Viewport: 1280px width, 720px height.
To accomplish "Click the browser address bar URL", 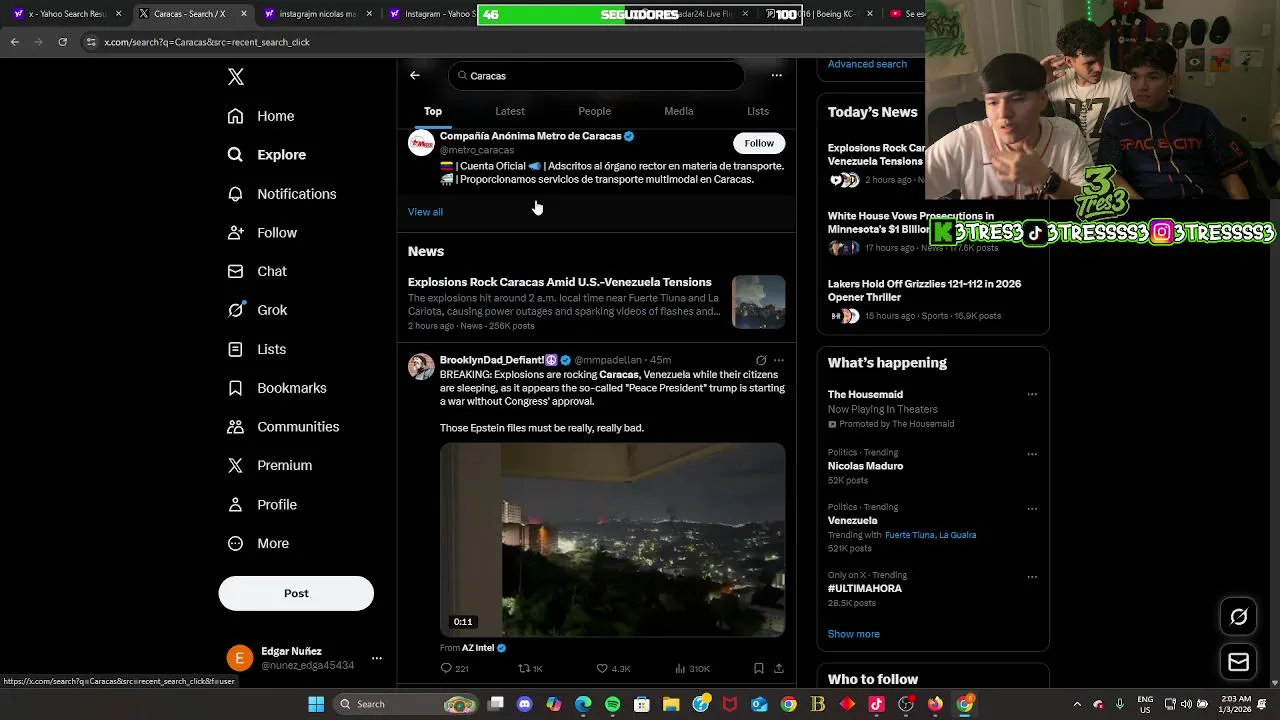I will [x=207, y=42].
